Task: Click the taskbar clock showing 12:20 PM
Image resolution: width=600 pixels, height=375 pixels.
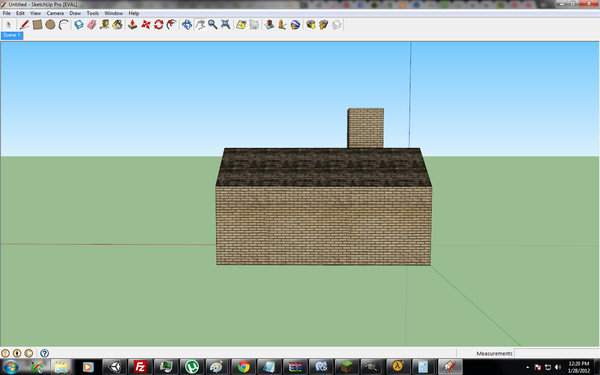Action: (x=579, y=367)
